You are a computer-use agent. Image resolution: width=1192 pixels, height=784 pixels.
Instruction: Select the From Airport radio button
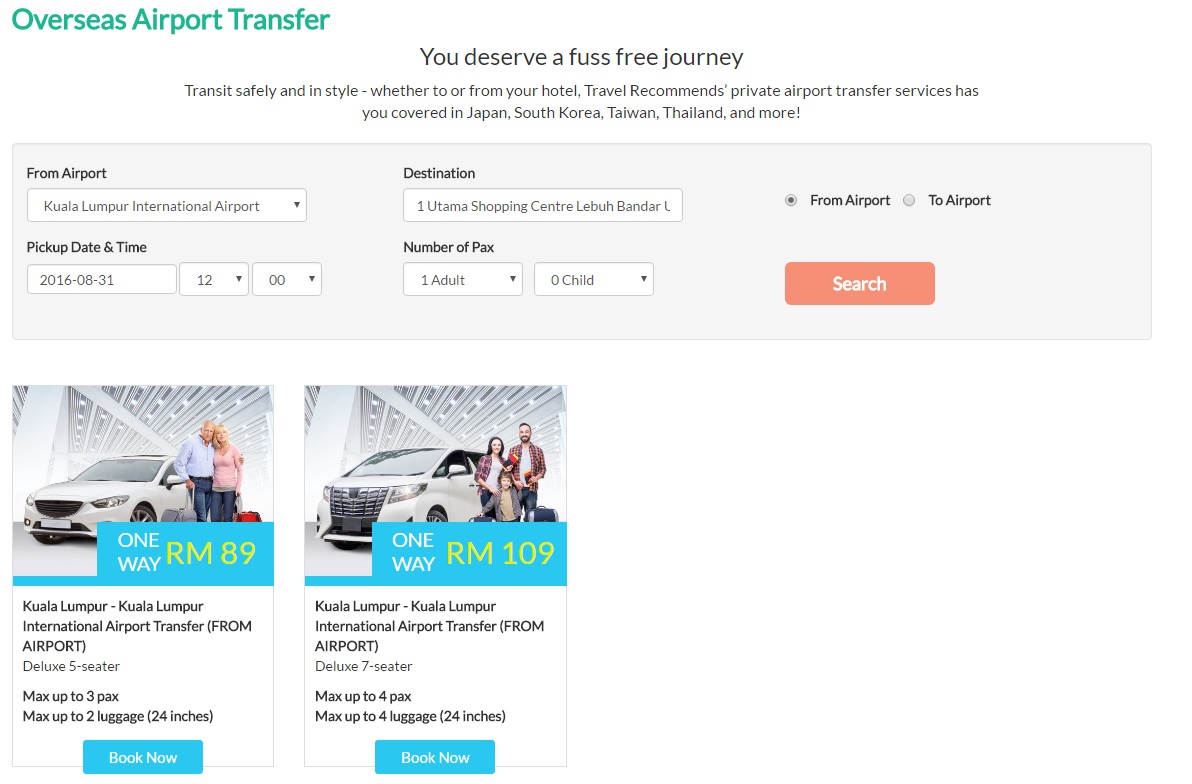coord(791,200)
